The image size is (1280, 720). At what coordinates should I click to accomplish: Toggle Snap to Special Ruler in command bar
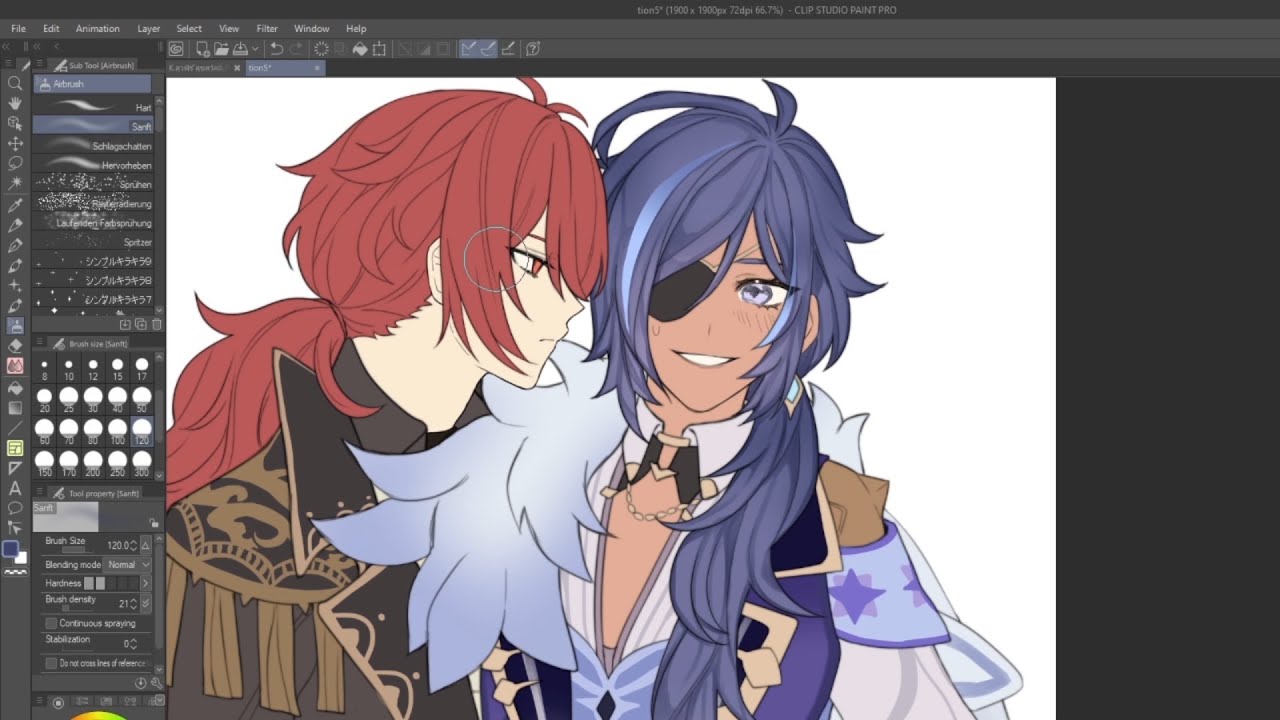point(488,48)
